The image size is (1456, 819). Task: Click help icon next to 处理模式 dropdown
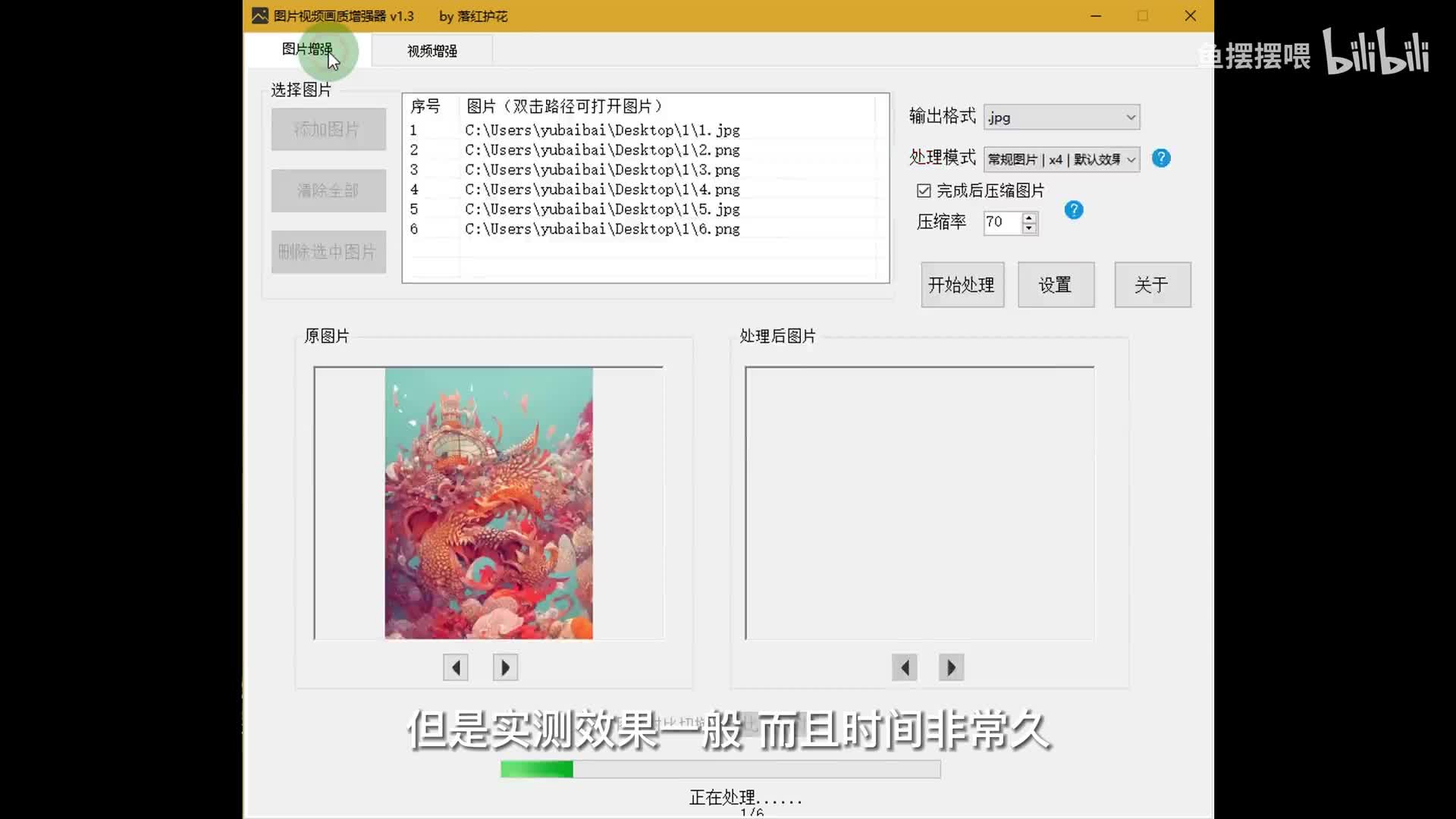coord(1161,158)
